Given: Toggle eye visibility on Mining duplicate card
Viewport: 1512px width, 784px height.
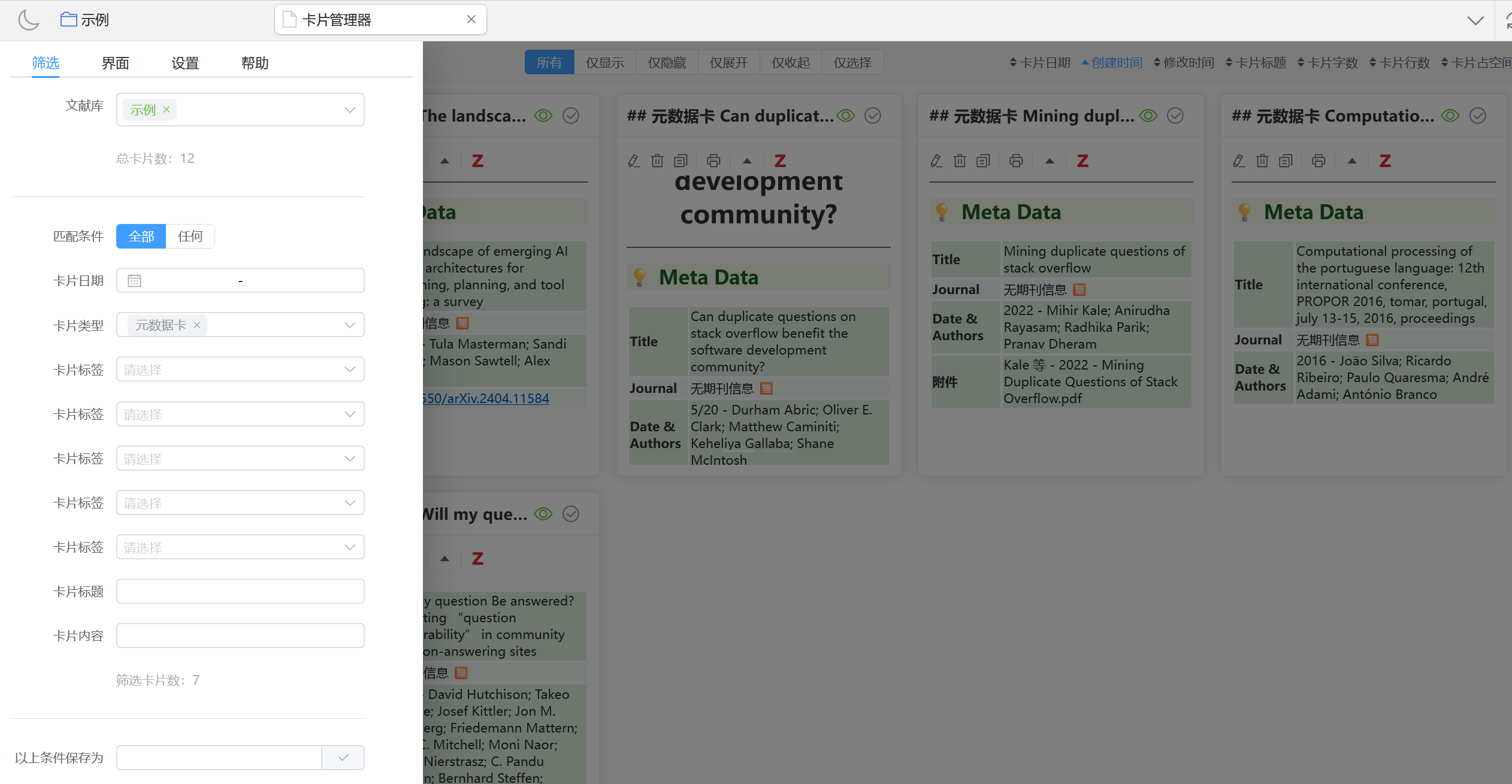Looking at the screenshot, I should click(x=1148, y=116).
